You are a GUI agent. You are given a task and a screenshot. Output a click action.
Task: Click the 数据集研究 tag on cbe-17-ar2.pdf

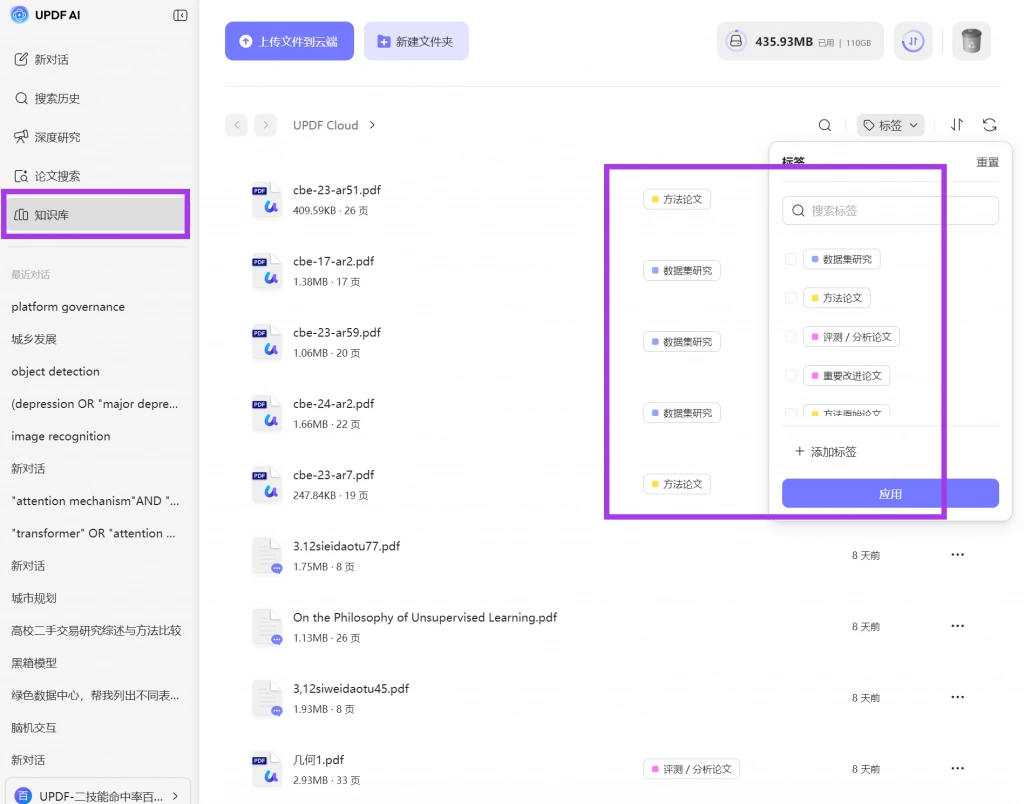coord(682,270)
